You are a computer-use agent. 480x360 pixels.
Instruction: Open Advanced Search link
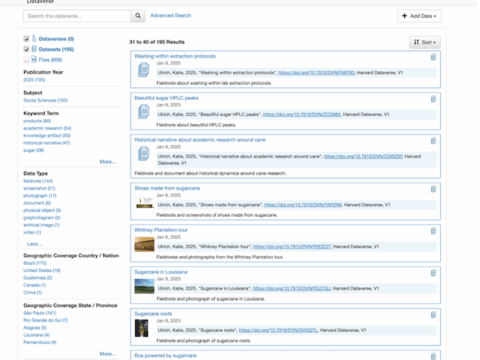pos(171,15)
